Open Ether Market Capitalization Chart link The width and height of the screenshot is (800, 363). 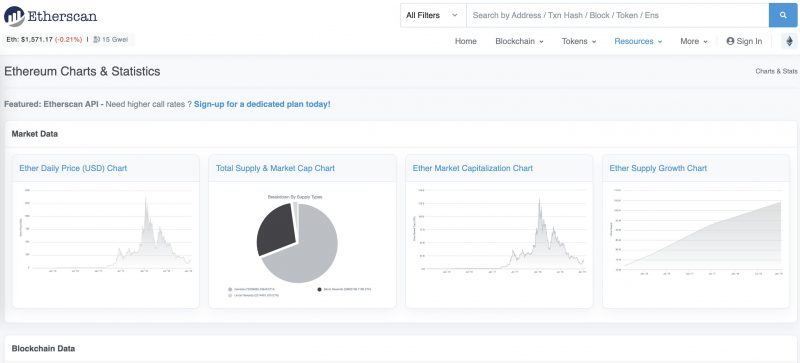click(472, 168)
